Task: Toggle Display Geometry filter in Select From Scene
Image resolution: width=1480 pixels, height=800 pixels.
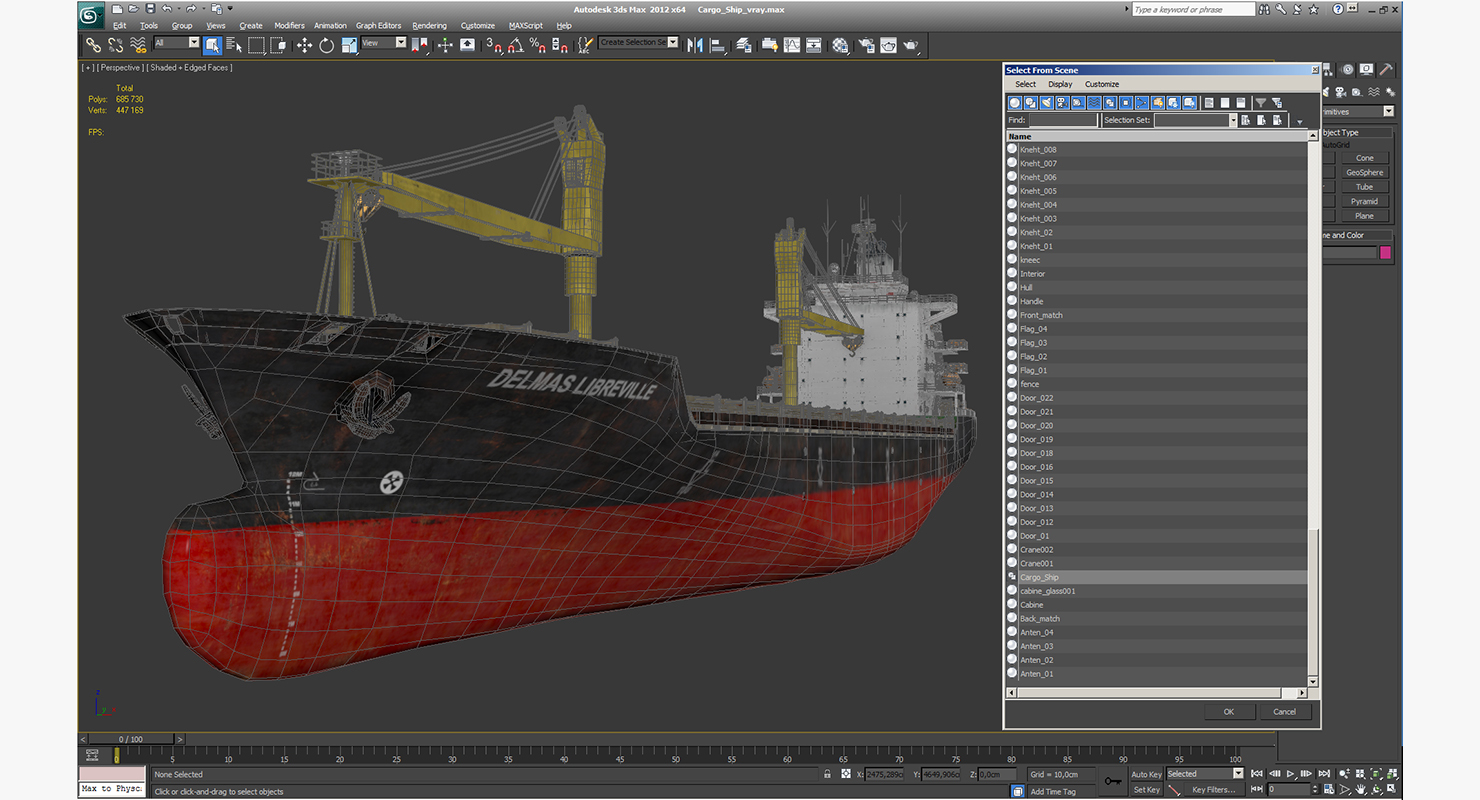Action: pos(1015,102)
